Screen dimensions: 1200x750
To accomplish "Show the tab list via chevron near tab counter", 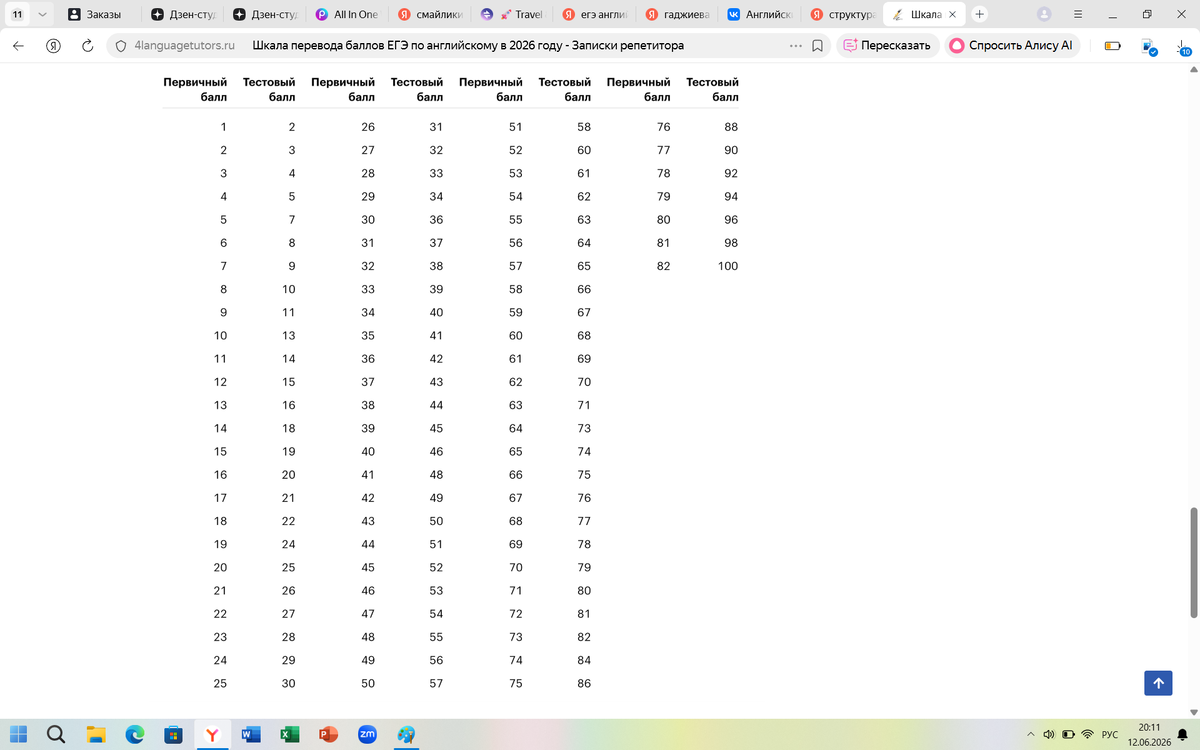I will click(x=41, y=14).
